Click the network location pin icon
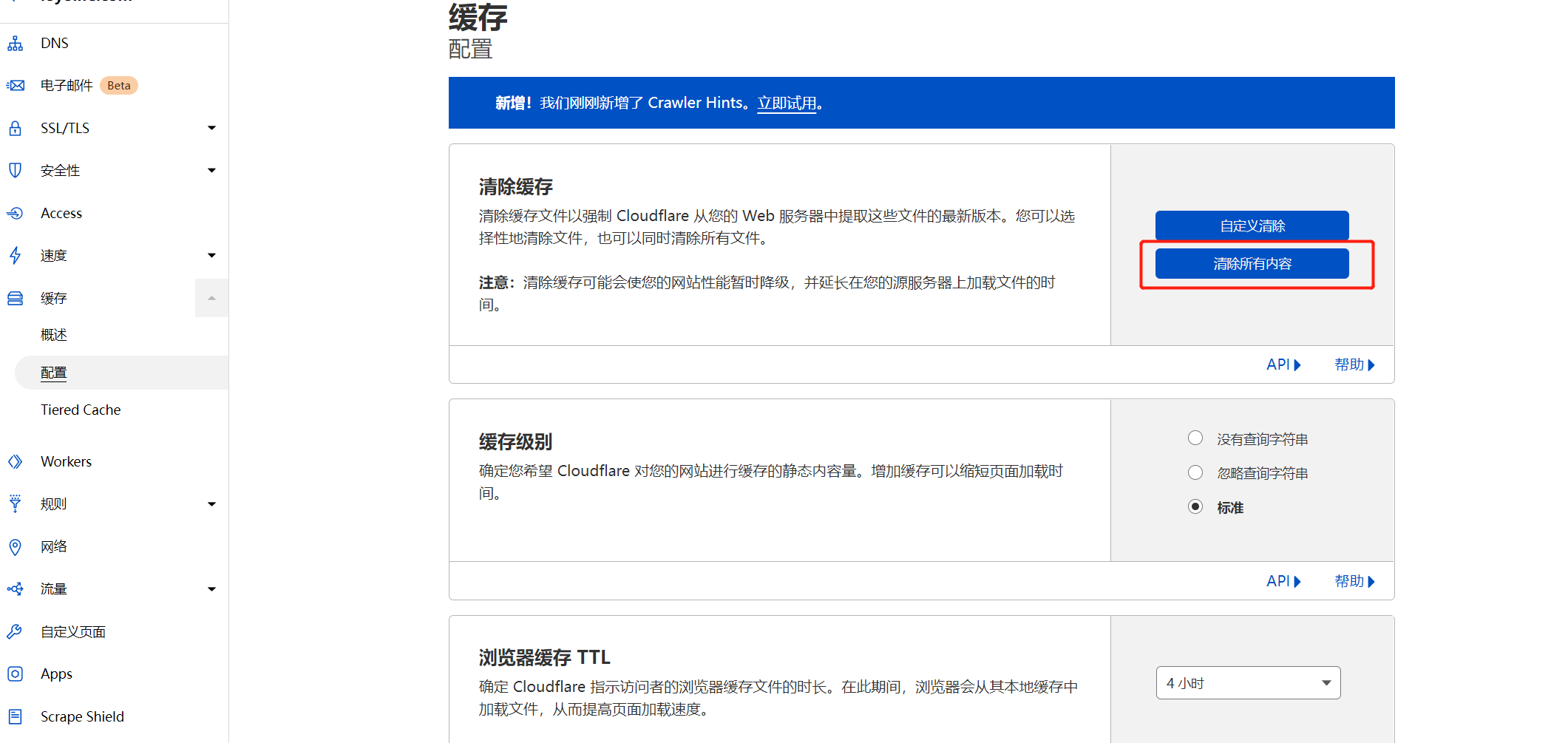The width and height of the screenshot is (1568, 743). click(x=15, y=547)
